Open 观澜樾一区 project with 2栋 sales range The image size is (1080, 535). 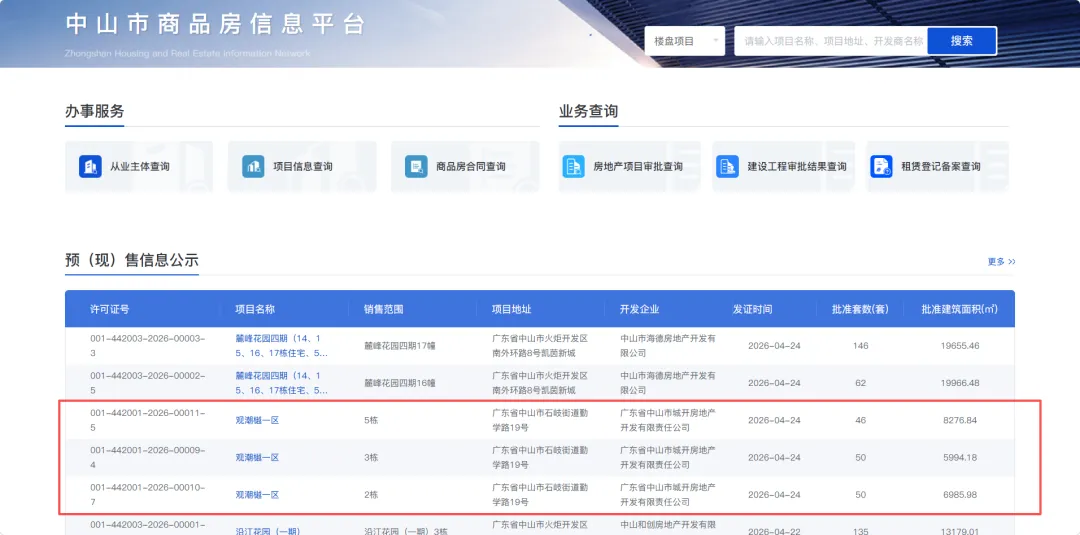point(257,494)
